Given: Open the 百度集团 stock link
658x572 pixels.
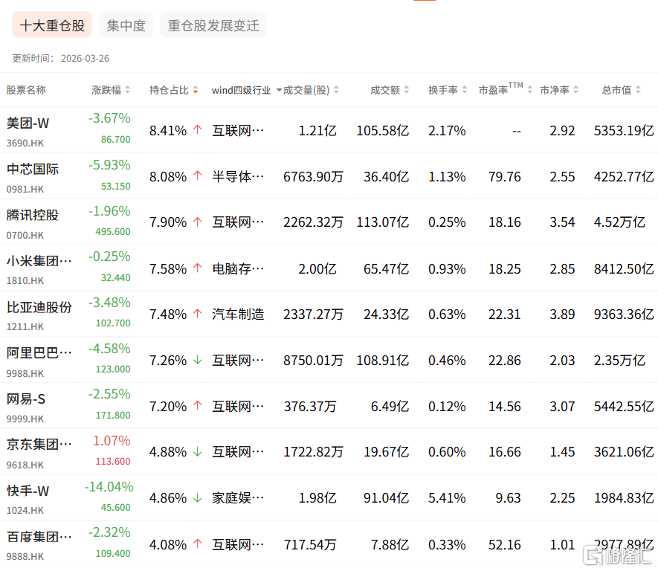Looking at the screenshot, I should [x=39, y=537].
